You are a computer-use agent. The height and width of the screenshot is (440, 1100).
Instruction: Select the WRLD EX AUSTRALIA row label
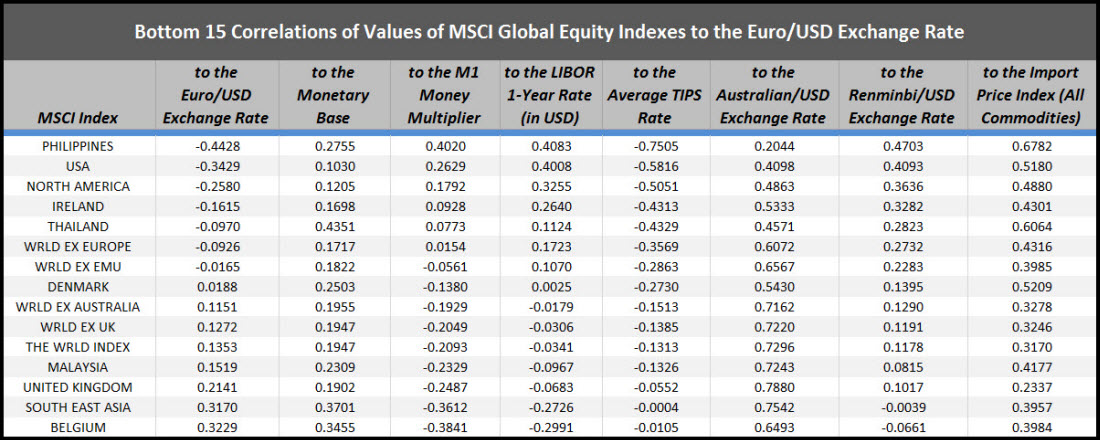click(79, 307)
